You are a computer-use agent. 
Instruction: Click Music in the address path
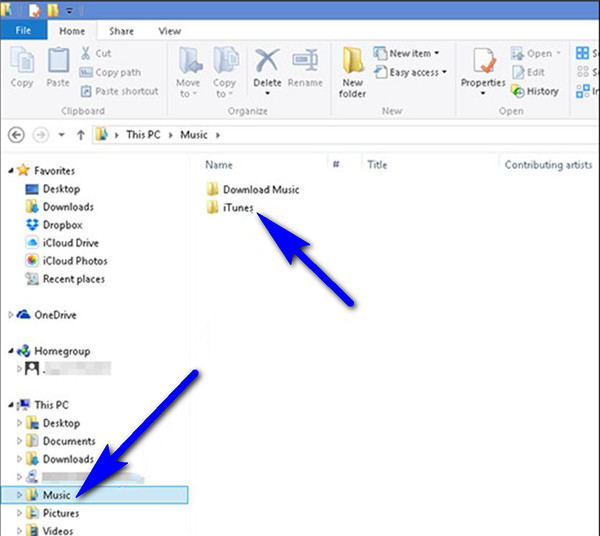click(x=194, y=135)
